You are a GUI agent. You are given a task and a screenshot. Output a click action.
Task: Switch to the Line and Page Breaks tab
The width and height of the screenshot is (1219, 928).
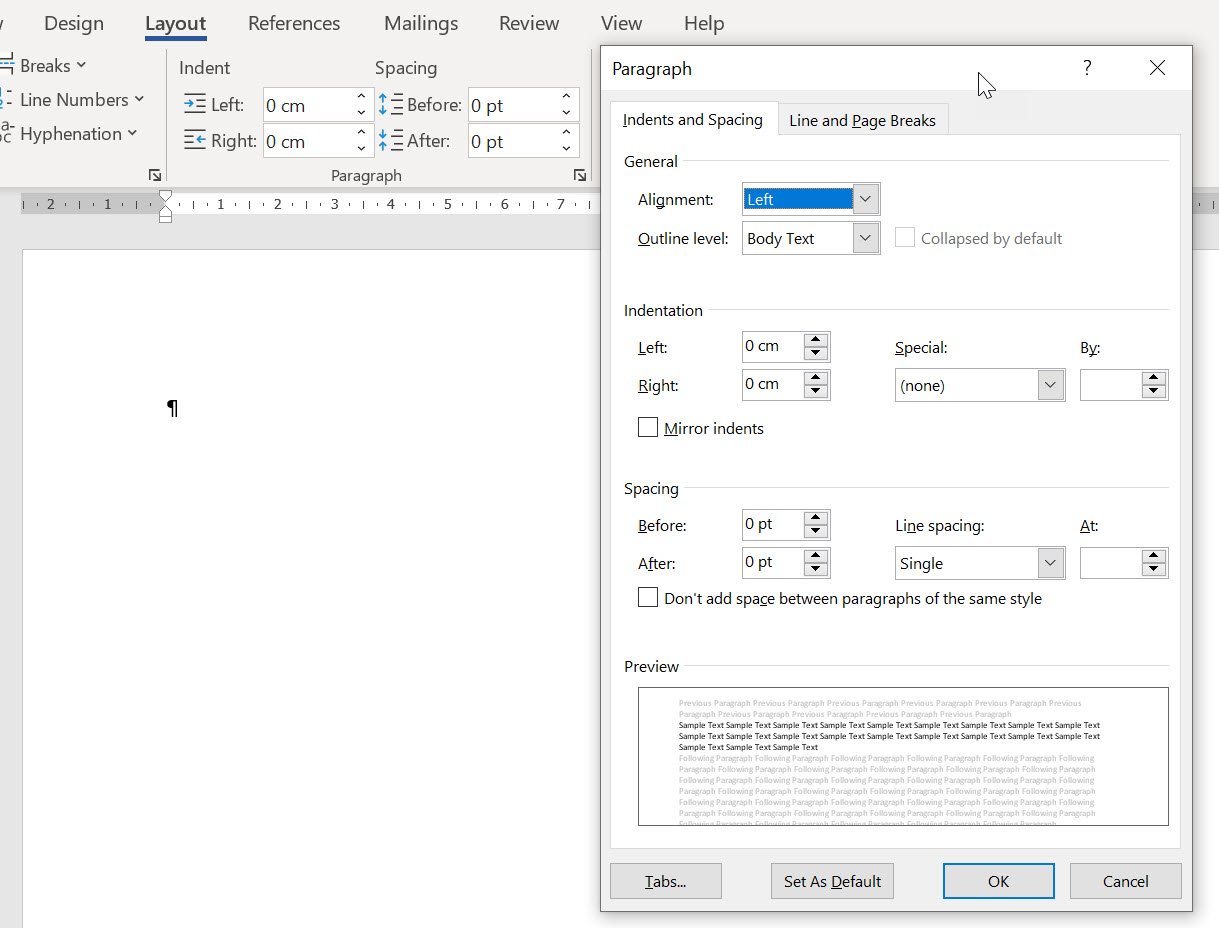862,119
